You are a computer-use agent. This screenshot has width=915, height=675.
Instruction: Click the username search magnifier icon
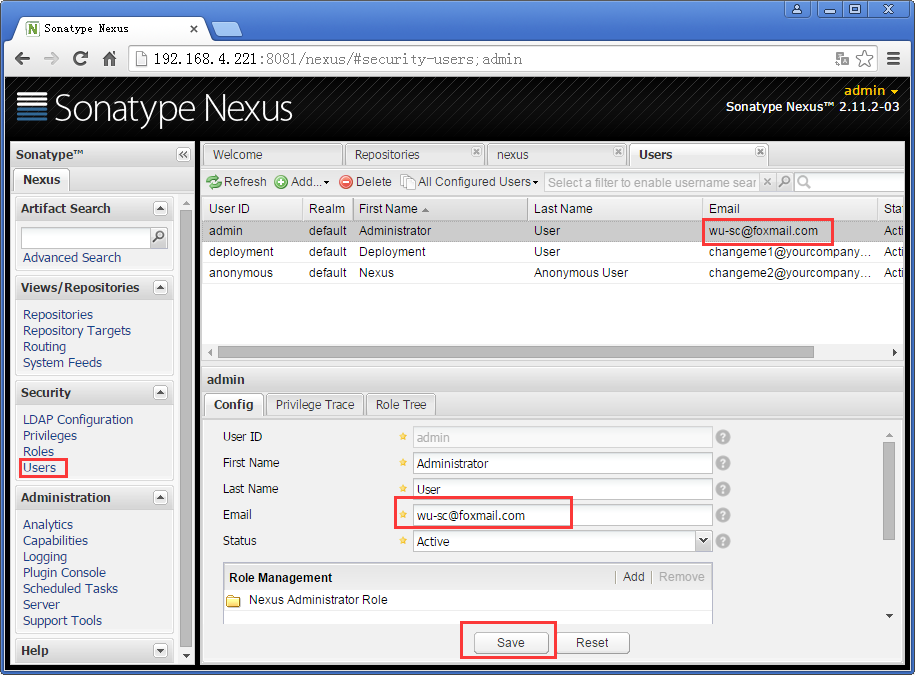(x=784, y=182)
